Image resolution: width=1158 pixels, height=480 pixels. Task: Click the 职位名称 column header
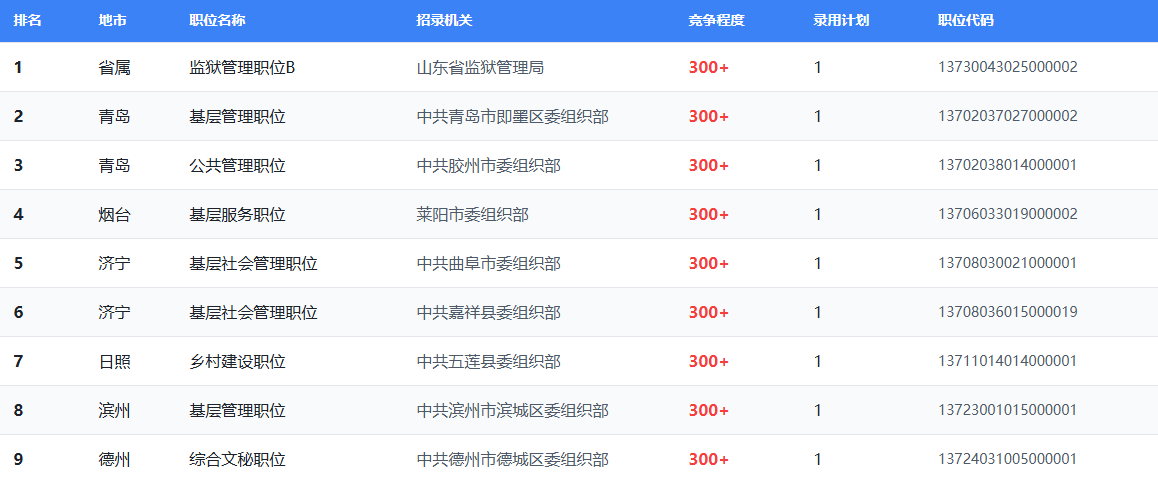tap(217, 21)
